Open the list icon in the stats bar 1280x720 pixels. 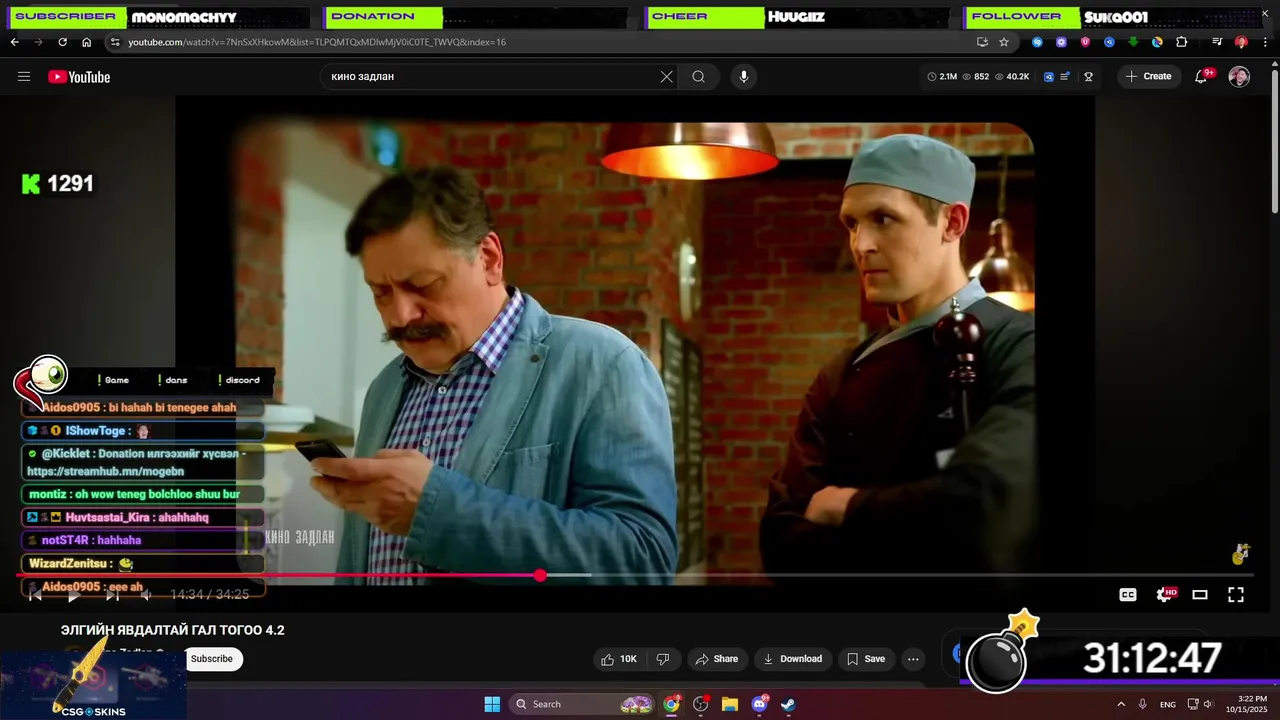point(1065,77)
